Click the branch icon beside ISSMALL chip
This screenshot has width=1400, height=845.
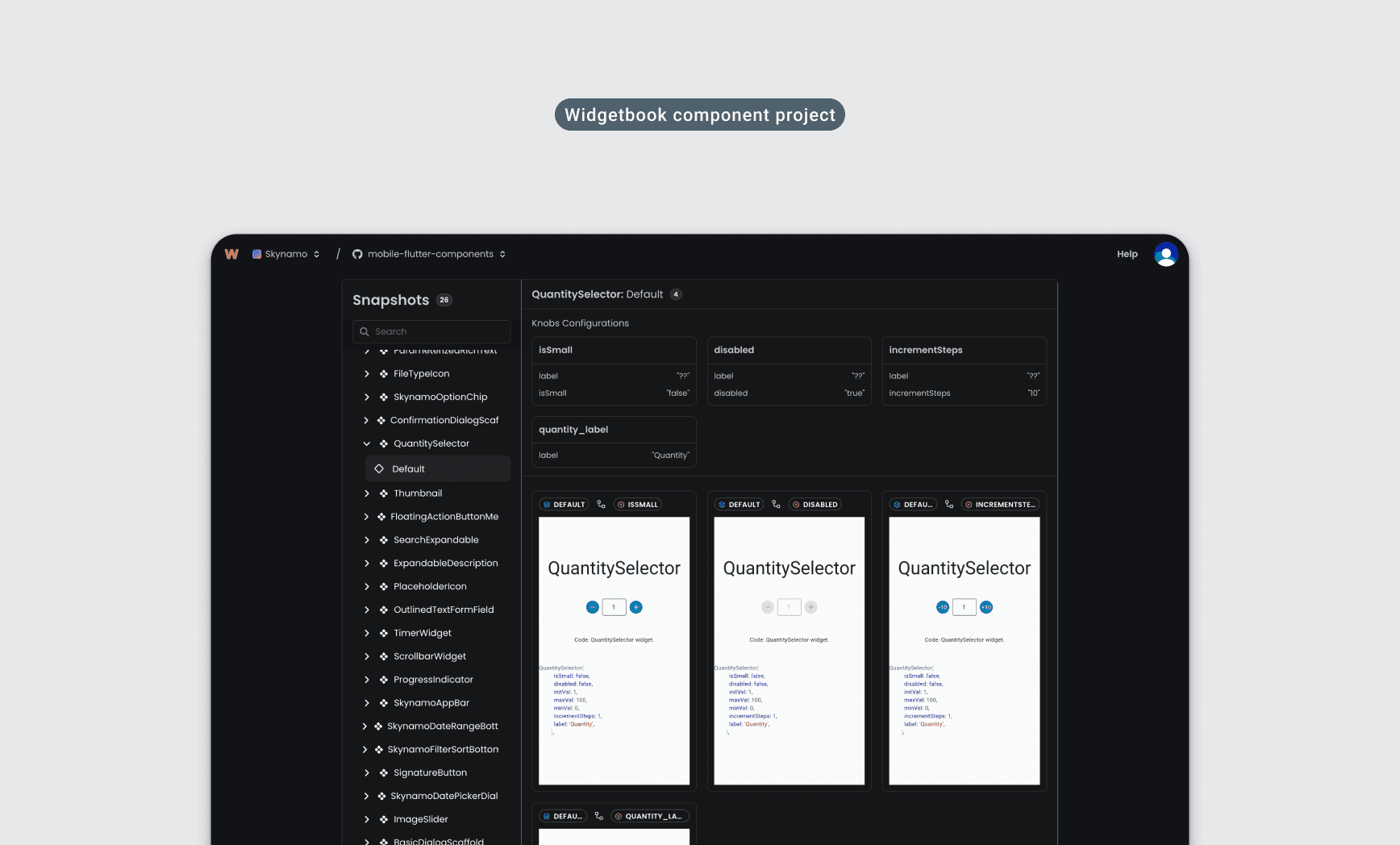click(601, 505)
